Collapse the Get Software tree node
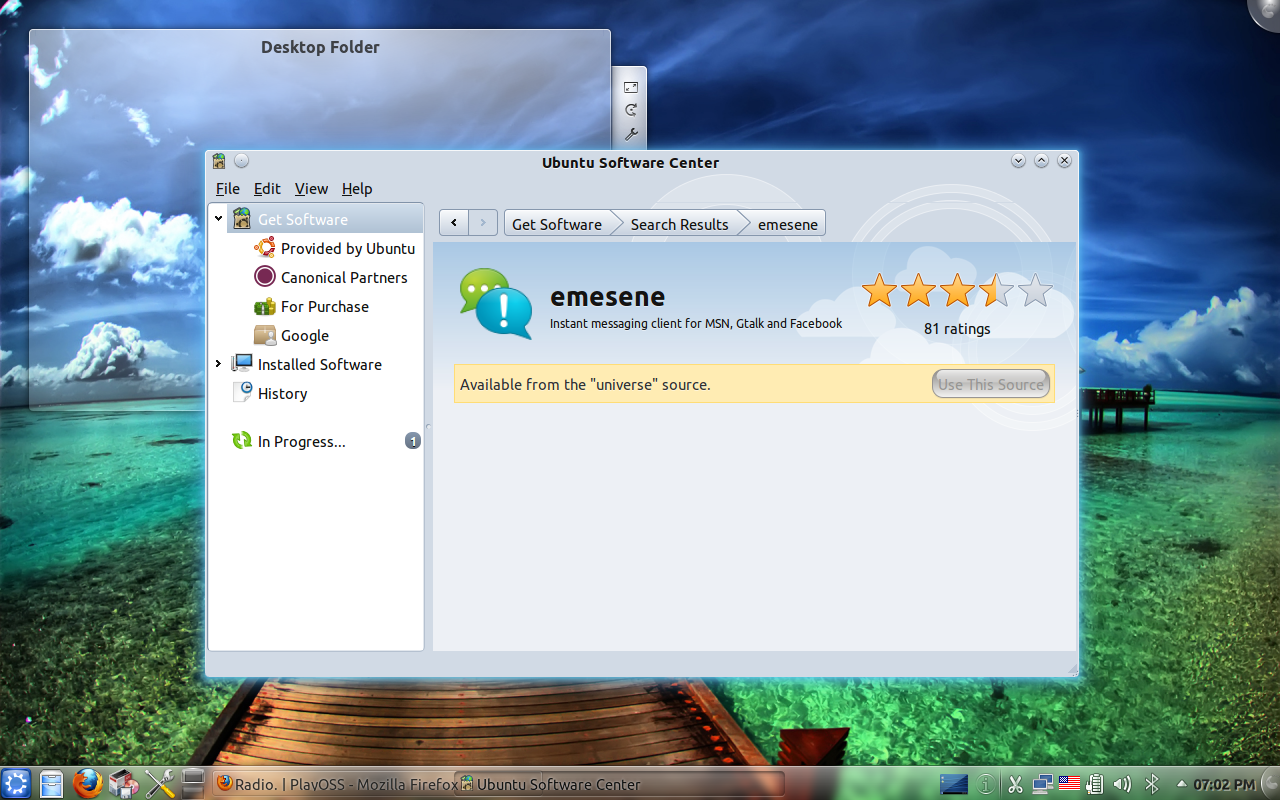1280x800 pixels. coord(218,218)
